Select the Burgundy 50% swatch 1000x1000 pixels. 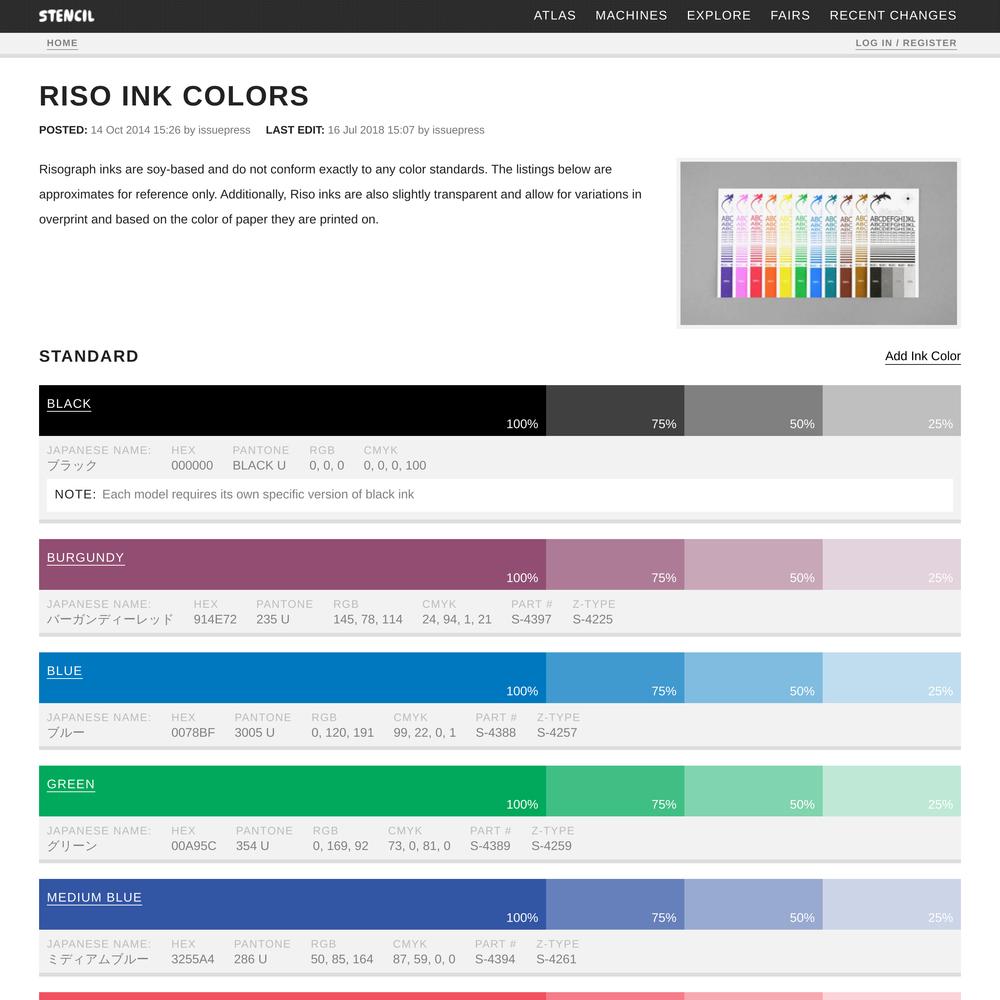[x=753, y=564]
